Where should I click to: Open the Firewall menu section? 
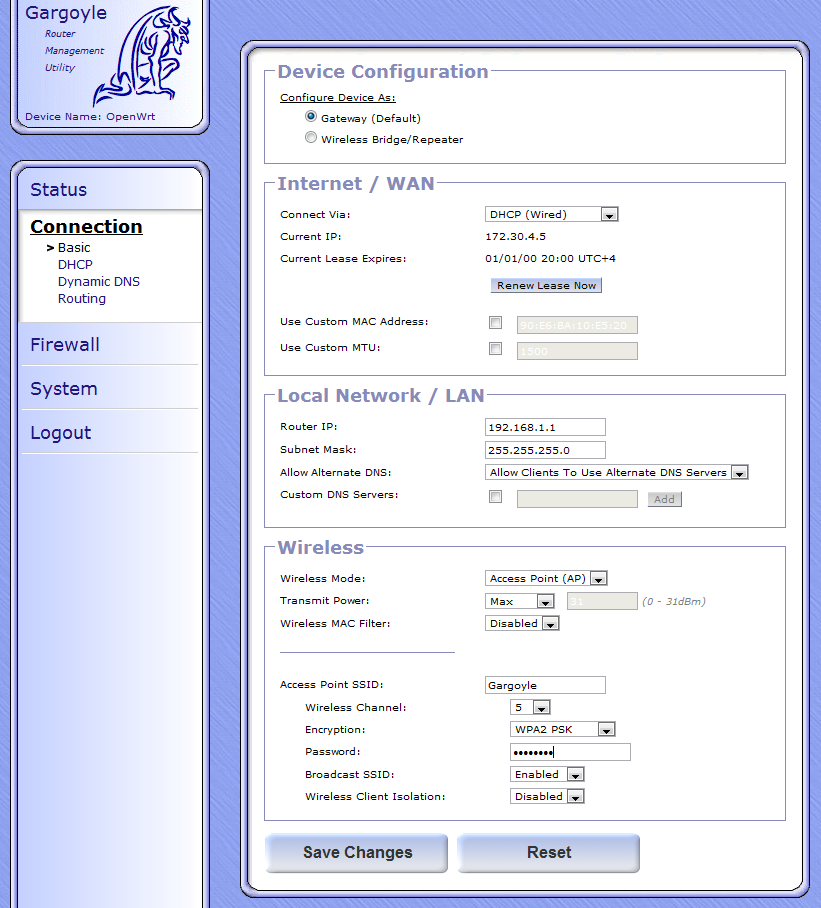pos(65,345)
